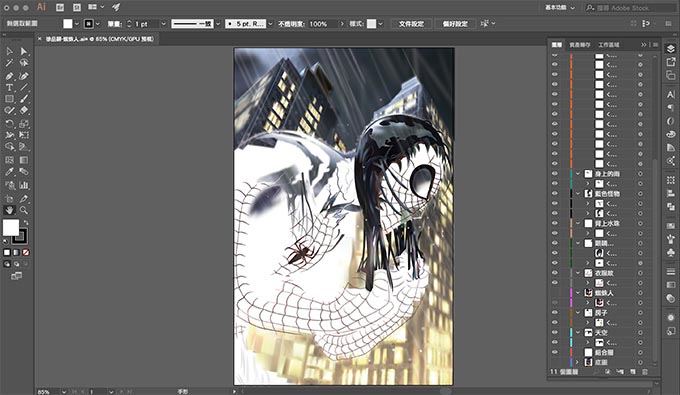Click the white fill color swatch in toolbox
Screen dimensions: 680x395
(11, 227)
